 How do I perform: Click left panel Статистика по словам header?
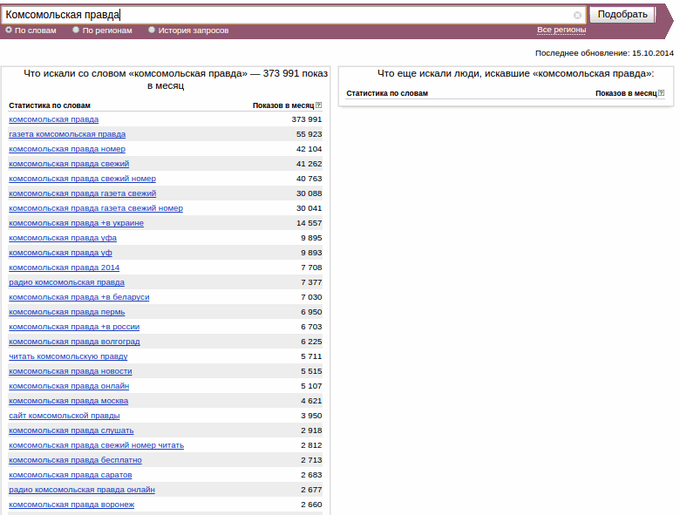point(49,105)
